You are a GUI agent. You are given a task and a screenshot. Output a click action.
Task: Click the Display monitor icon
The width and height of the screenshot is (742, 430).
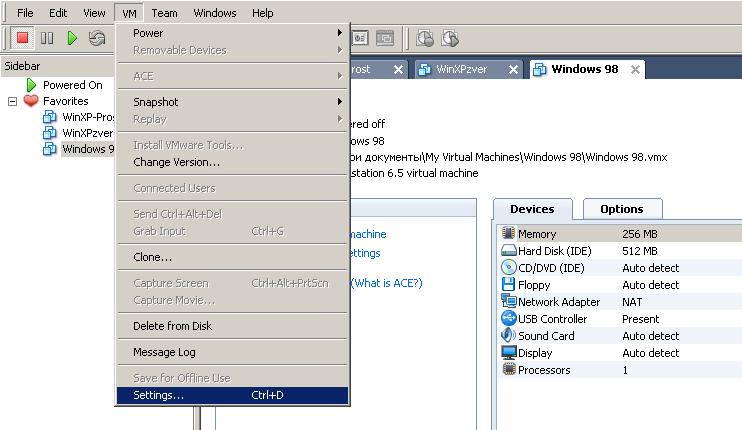click(x=508, y=352)
